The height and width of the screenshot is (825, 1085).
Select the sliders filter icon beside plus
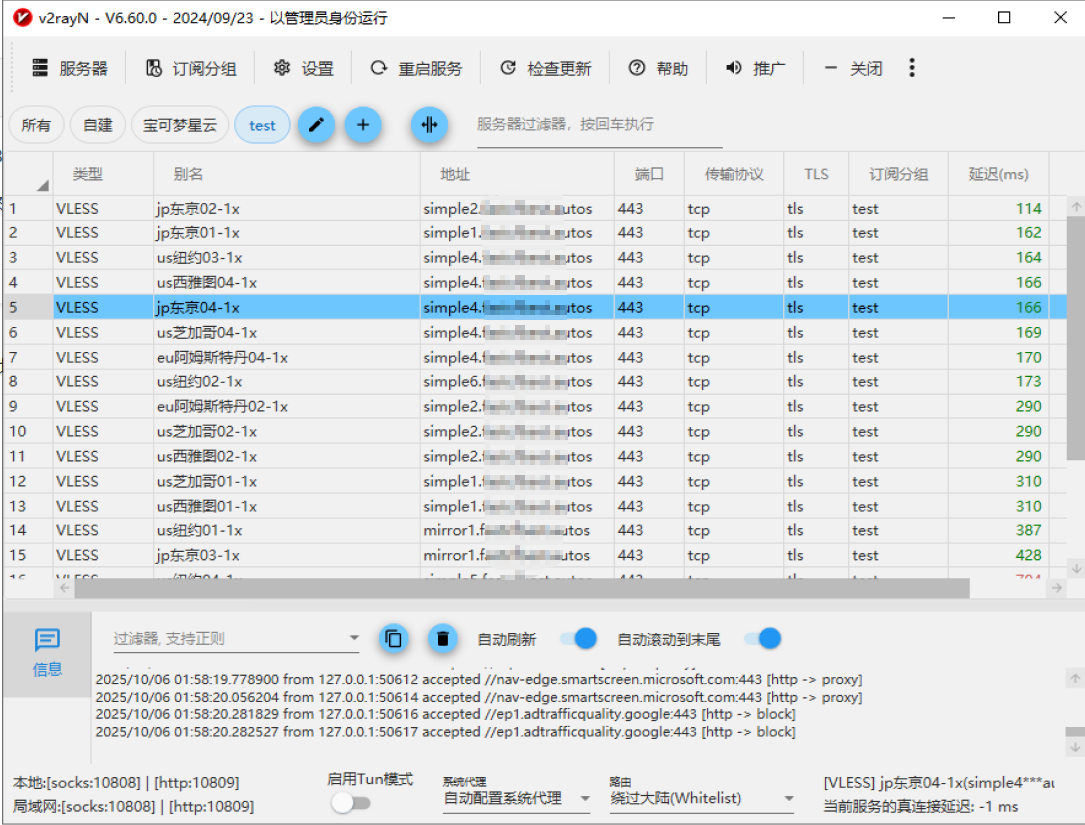tap(429, 125)
